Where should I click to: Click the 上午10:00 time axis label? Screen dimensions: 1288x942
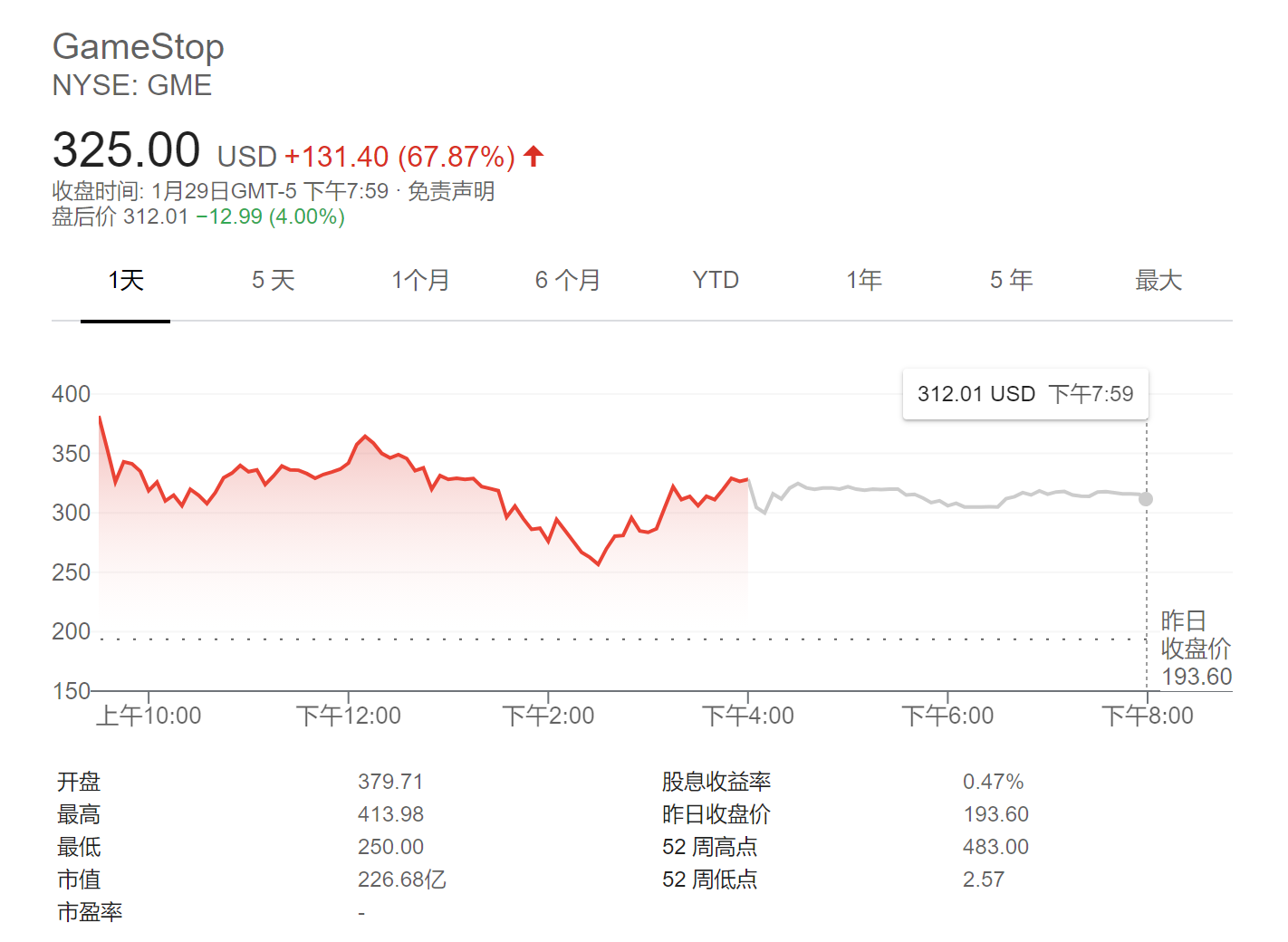pyautogui.click(x=149, y=716)
